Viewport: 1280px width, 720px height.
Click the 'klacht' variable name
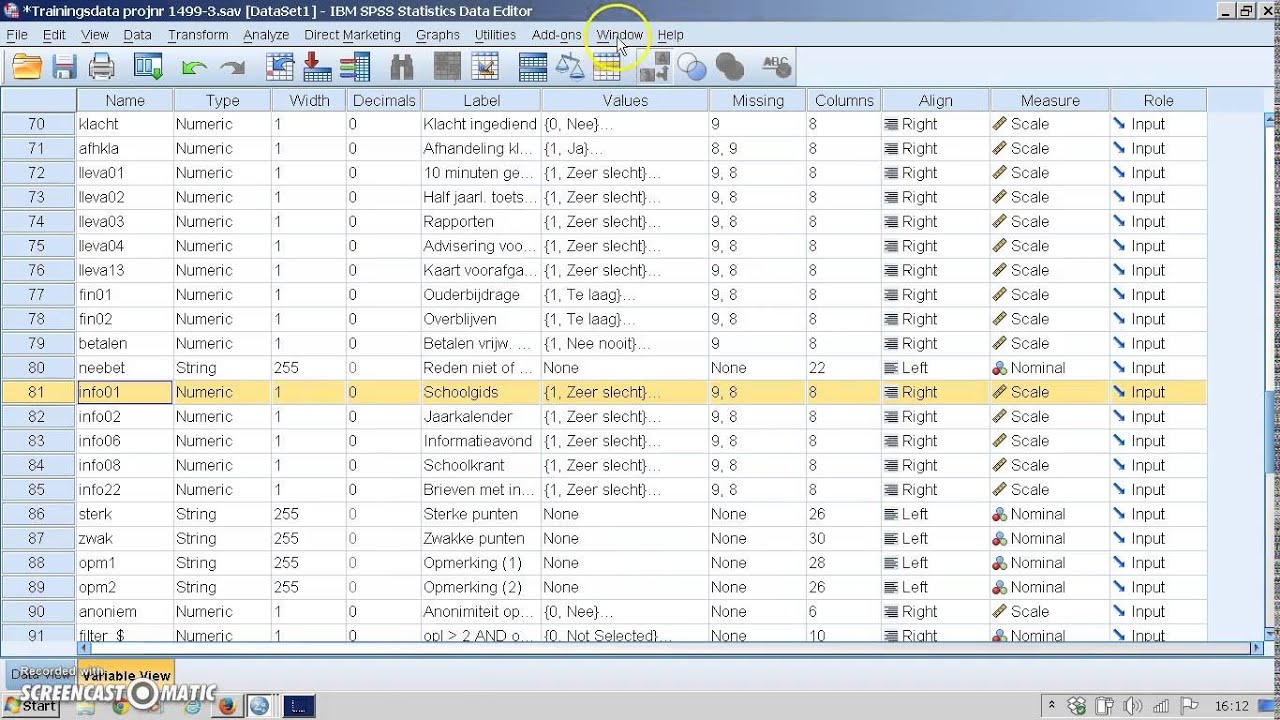(99, 124)
